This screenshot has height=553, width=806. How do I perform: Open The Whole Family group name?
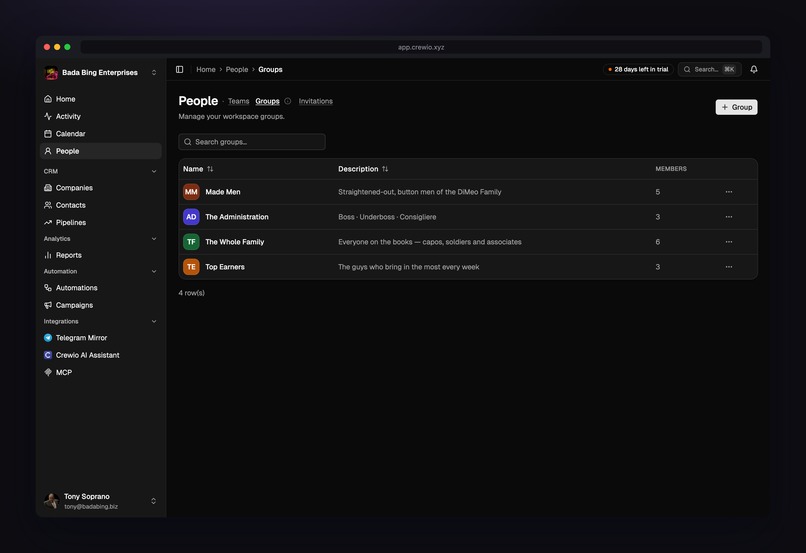[x=234, y=242]
